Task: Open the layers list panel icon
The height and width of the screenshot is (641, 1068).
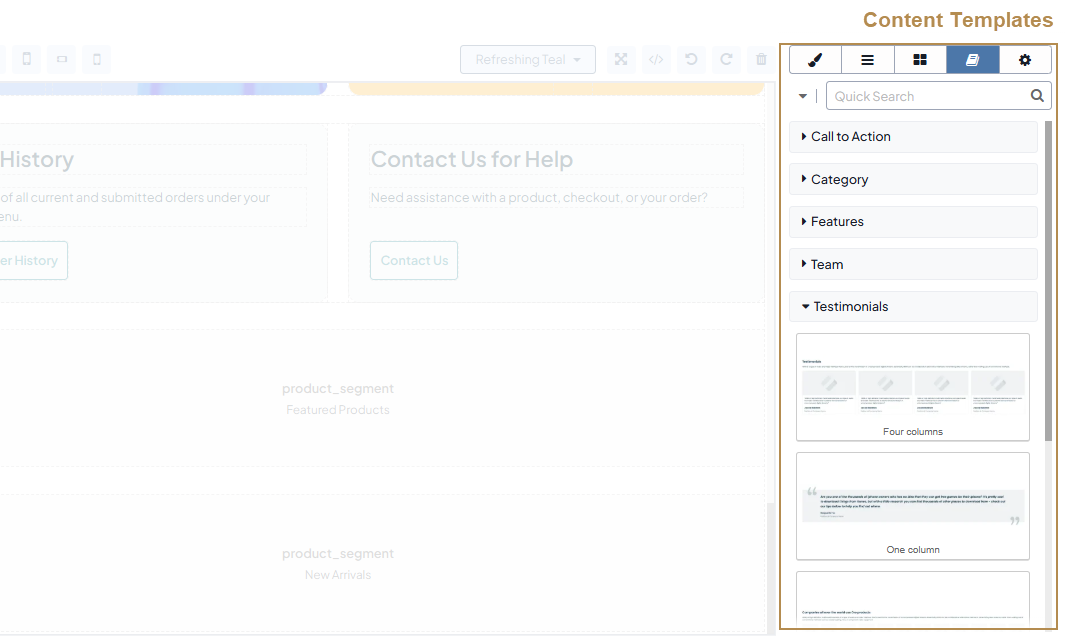Action: point(867,60)
